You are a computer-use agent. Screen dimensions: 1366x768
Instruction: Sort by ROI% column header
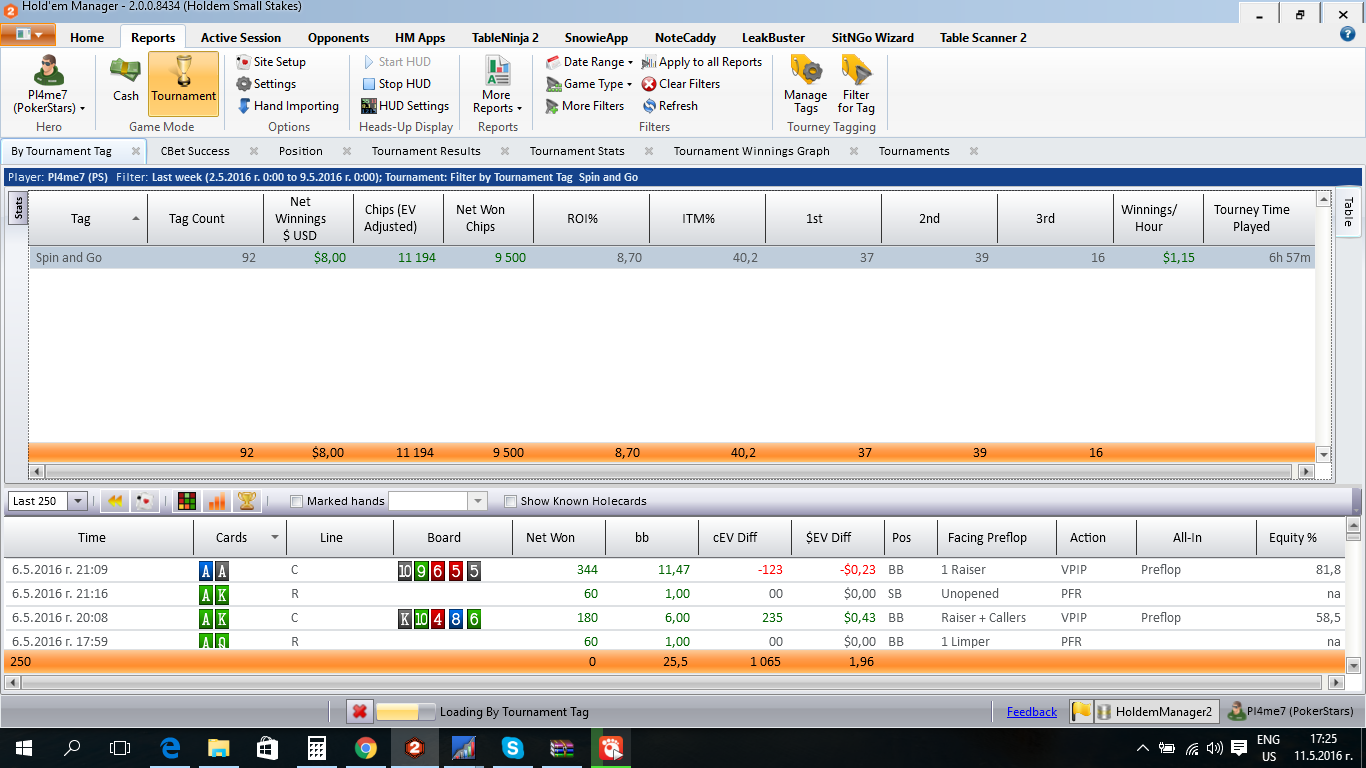click(x=592, y=218)
